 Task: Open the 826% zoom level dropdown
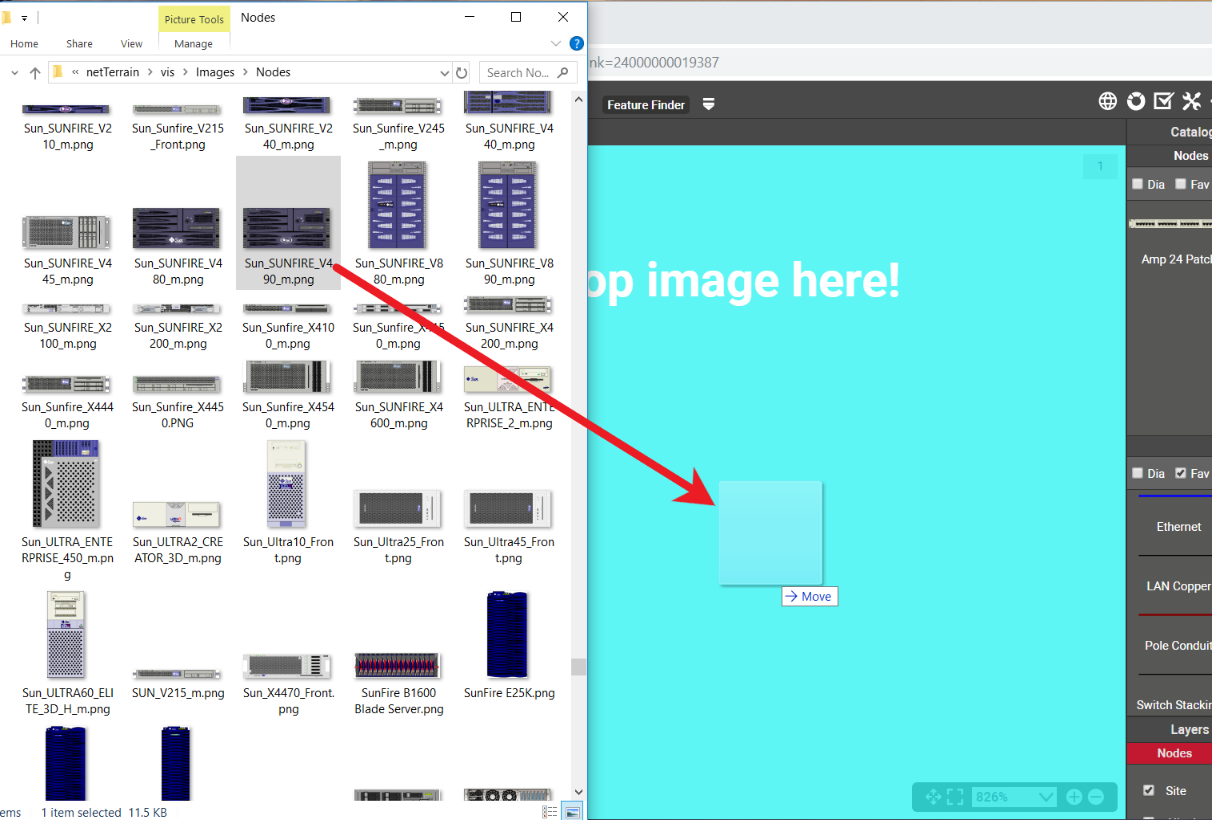click(x=1047, y=797)
